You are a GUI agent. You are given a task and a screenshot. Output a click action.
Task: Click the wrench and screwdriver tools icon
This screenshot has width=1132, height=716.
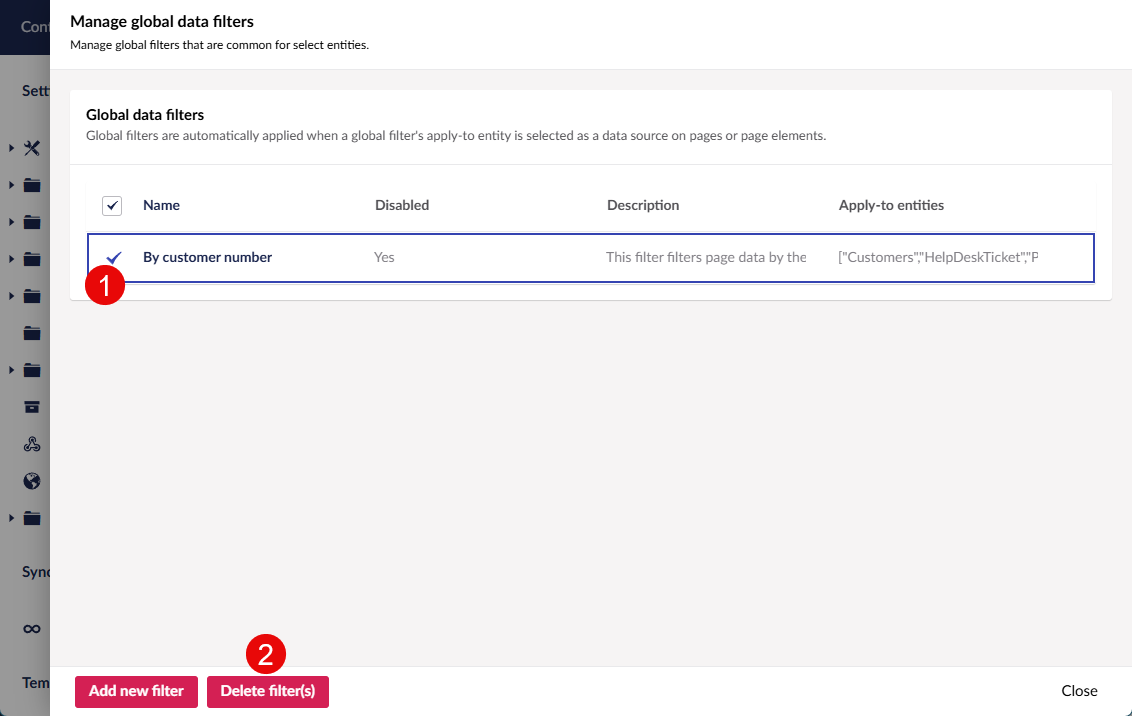point(32,148)
